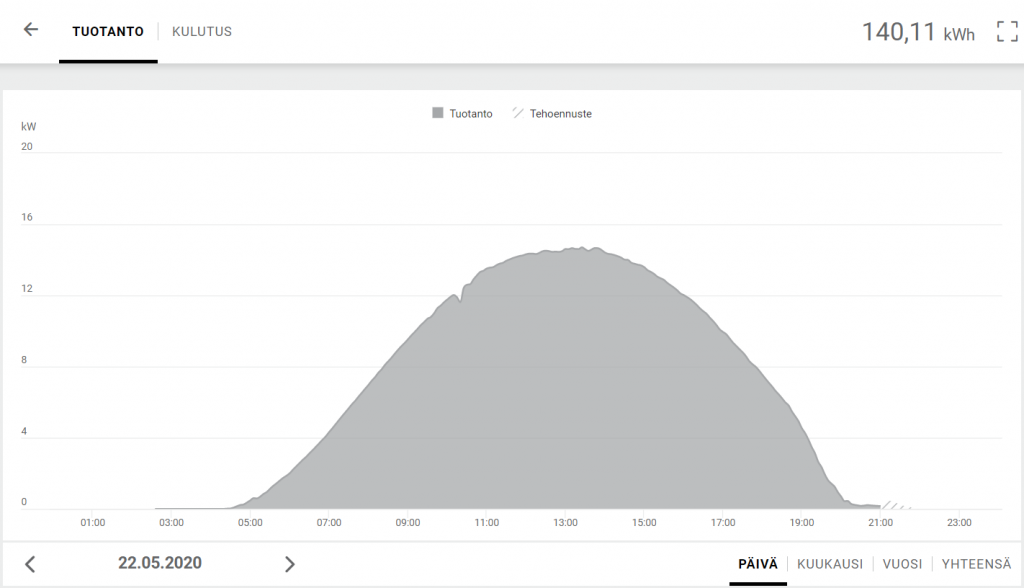The image size is (1024, 588).
Task: Toggle Tehoennuste series in legend
Action: pos(560,114)
